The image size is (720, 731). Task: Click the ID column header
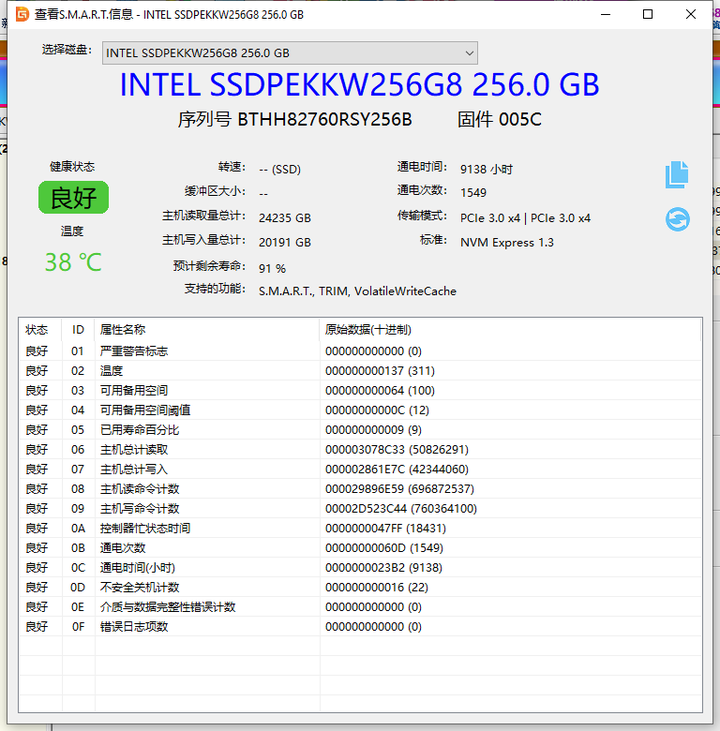pyautogui.click(x=78, y=330)
